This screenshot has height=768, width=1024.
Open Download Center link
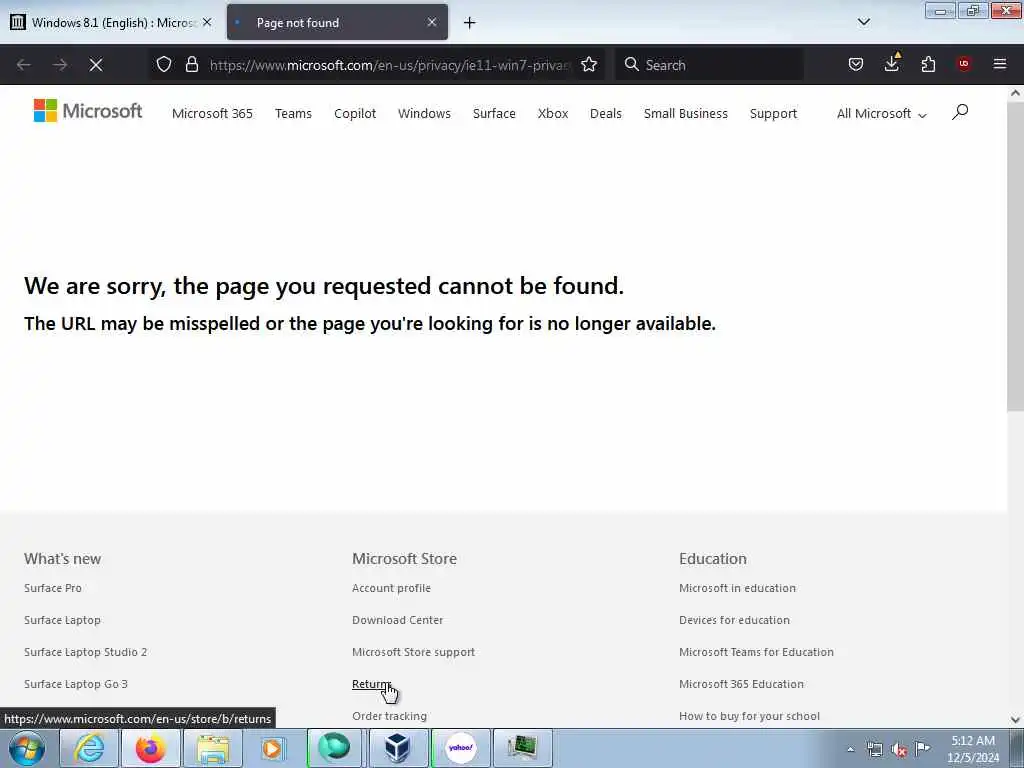[398, 620]
